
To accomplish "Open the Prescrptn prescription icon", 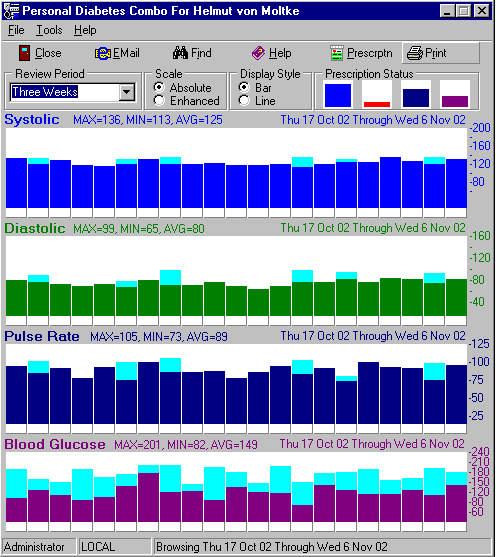I will pyautogui.click(x=336, y=53).
